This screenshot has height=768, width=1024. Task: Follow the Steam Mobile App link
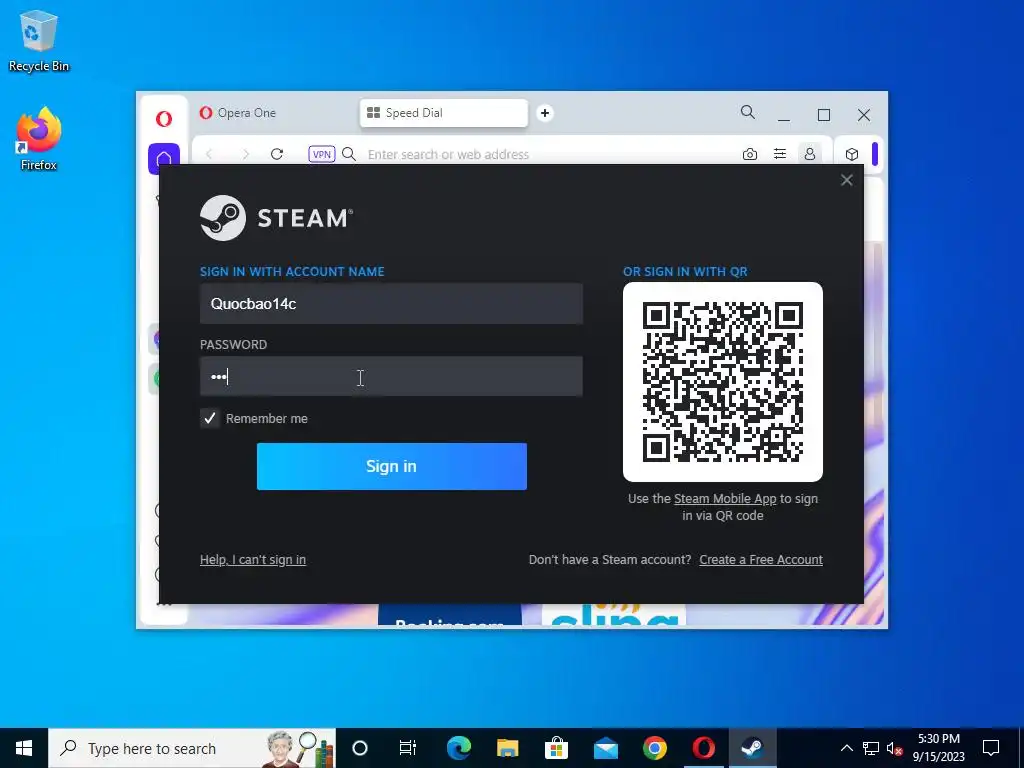click(725, 499)
